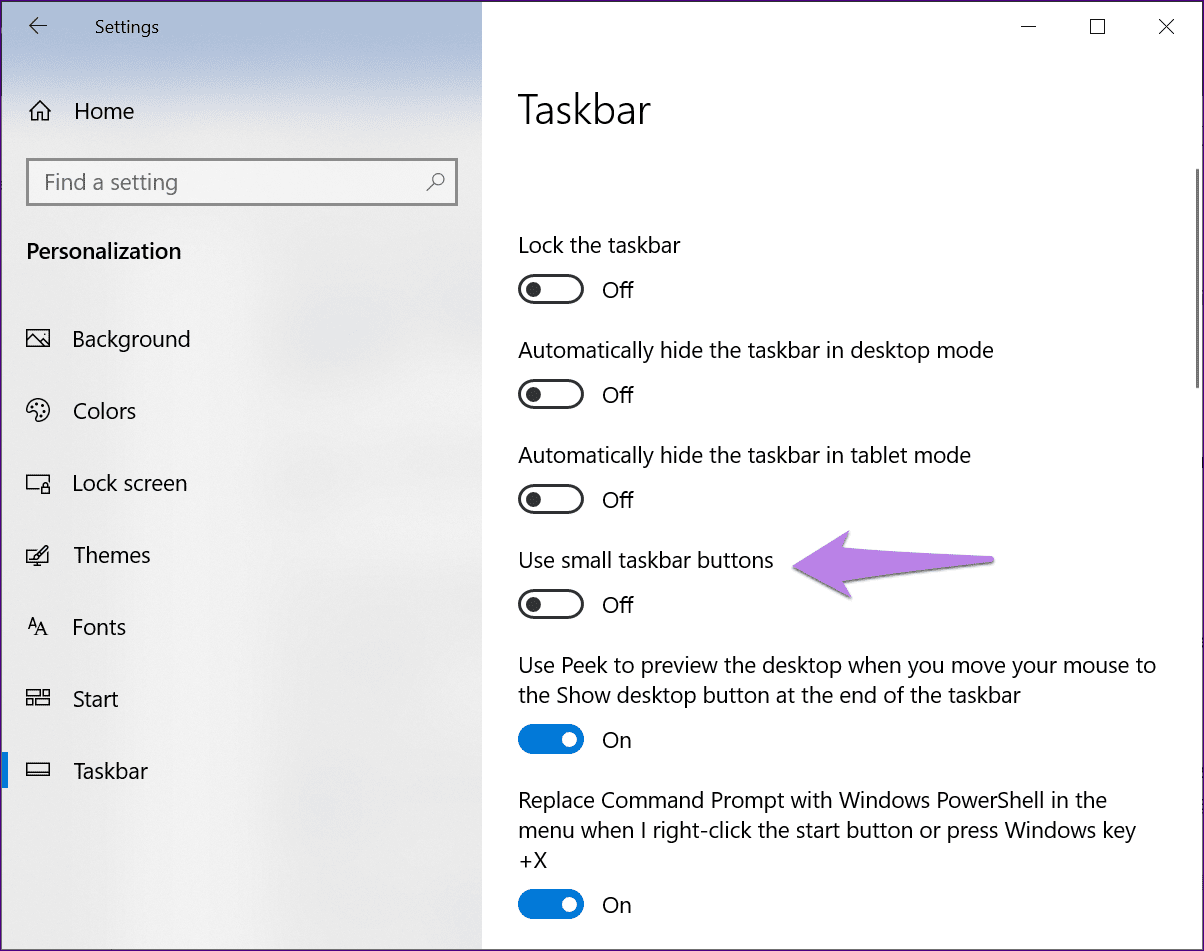Screen dimensions: 1204x951
Task: Enable Use small taskbar buttons switch
Action: point(551,605)
